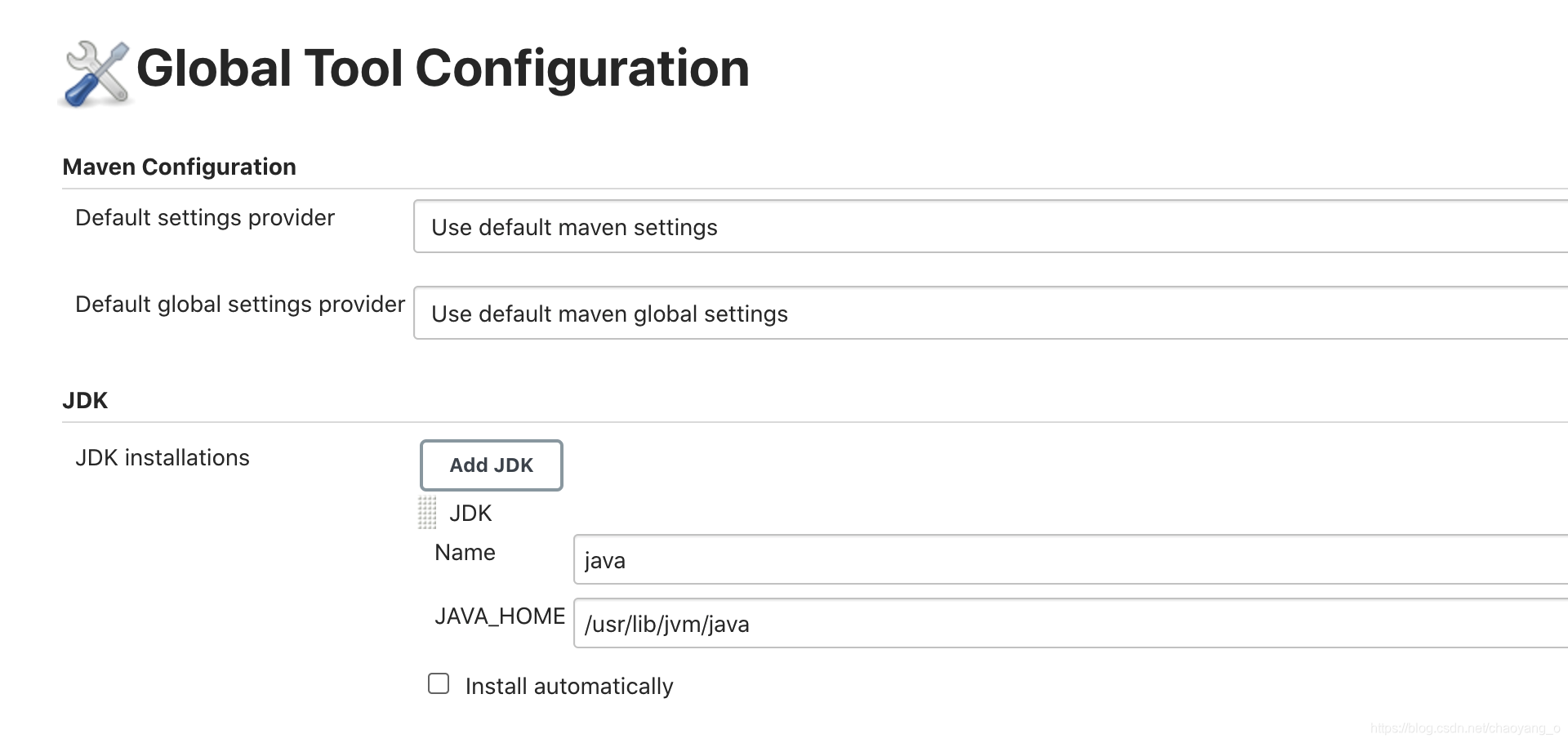1568x743 pixels.
Task: Click the JDK installations label
Action: (x=163, y=458)
